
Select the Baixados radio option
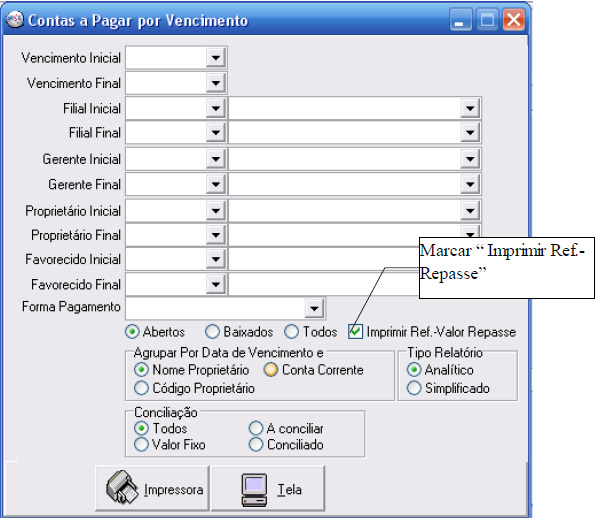211,332
